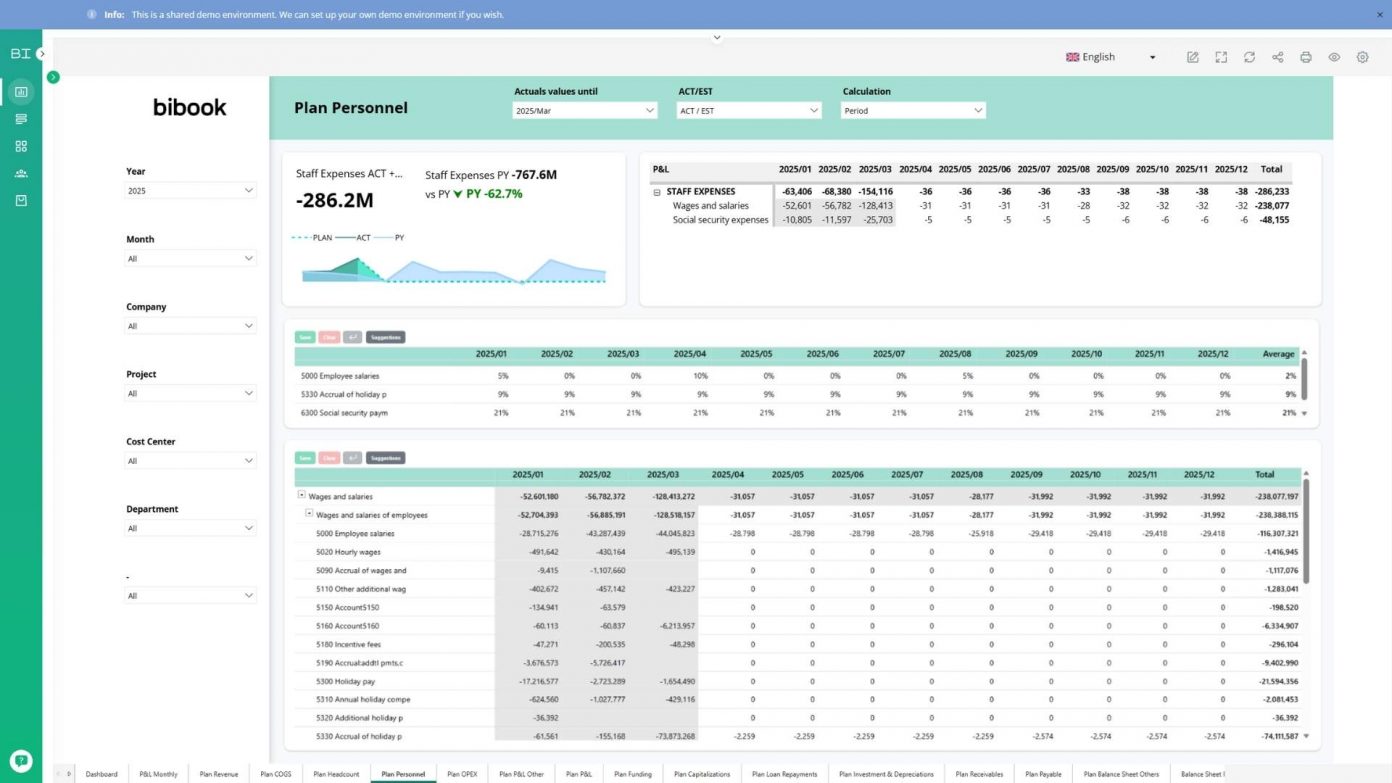This screenshot has height=783, width=1392.
Task: Click the wages table vertical scrollbar
Action: point(1304,530)
